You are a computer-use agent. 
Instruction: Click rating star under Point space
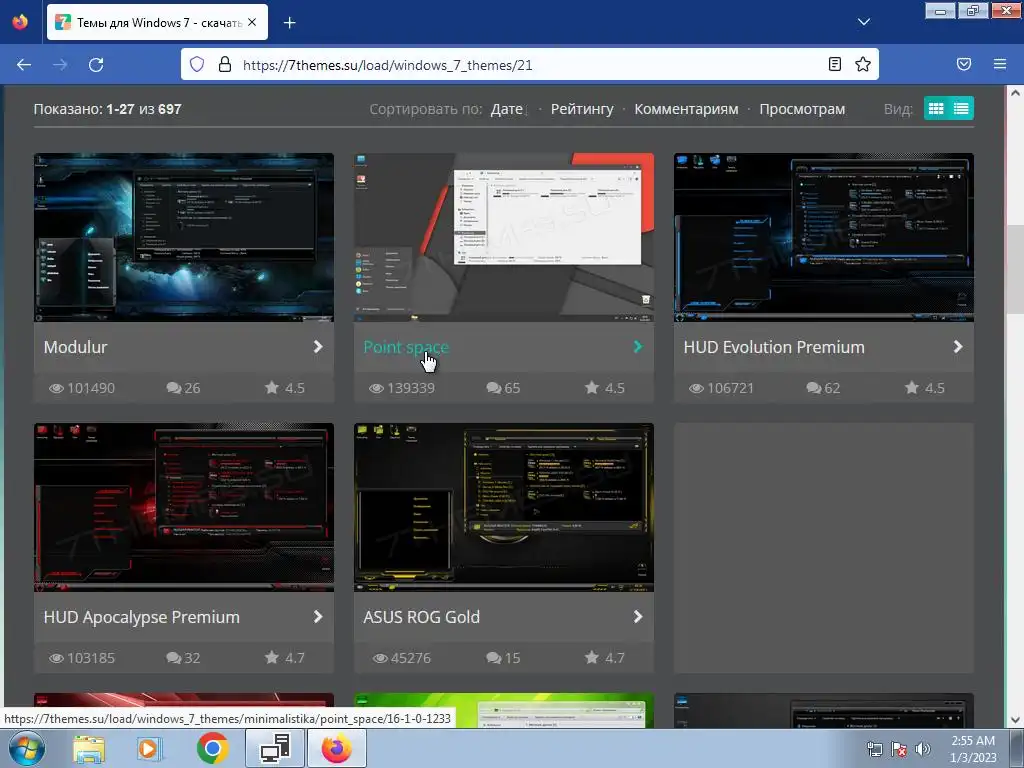(592, 387)
